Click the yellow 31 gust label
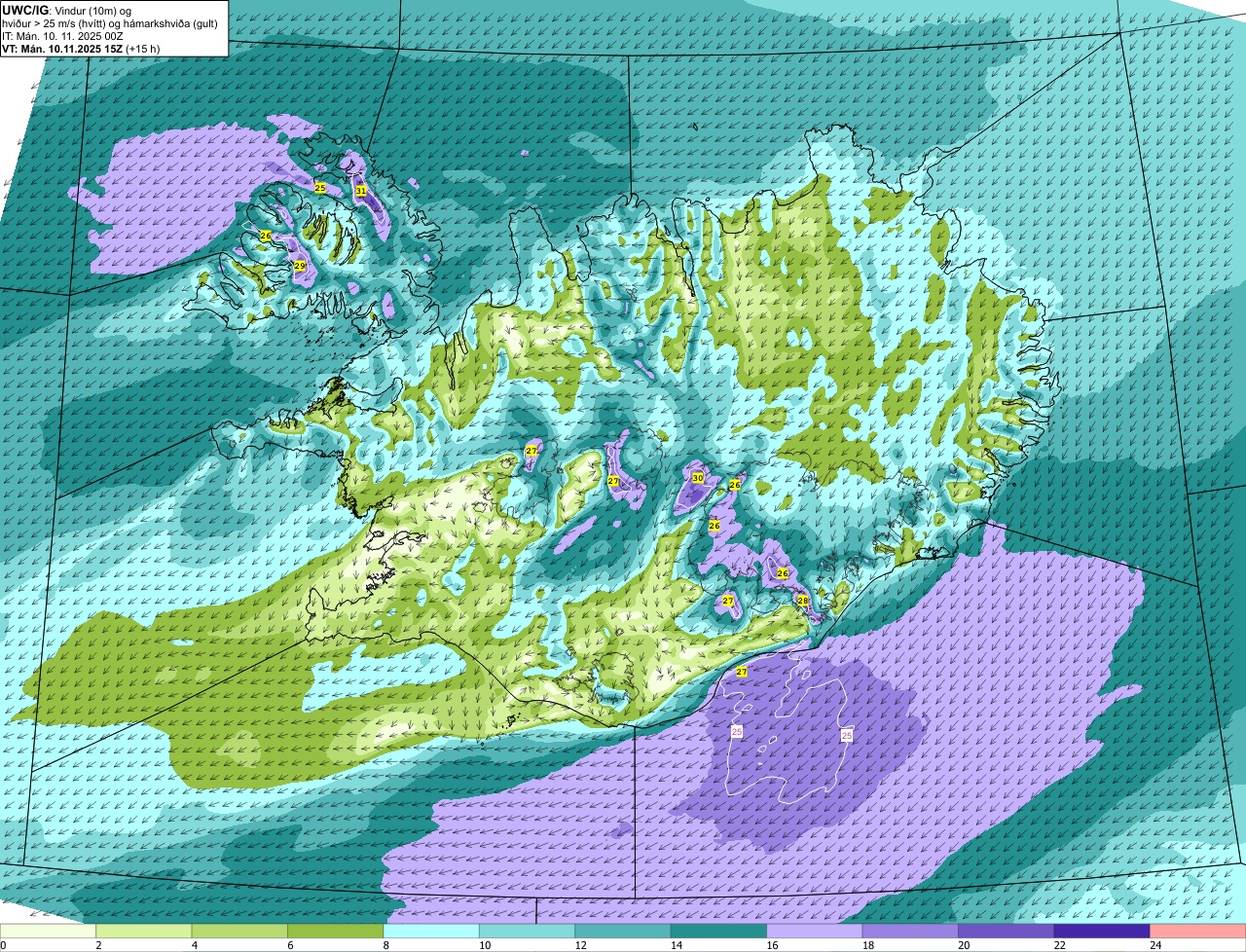Viewport: 1246px width, 952px height. point(360,191)
